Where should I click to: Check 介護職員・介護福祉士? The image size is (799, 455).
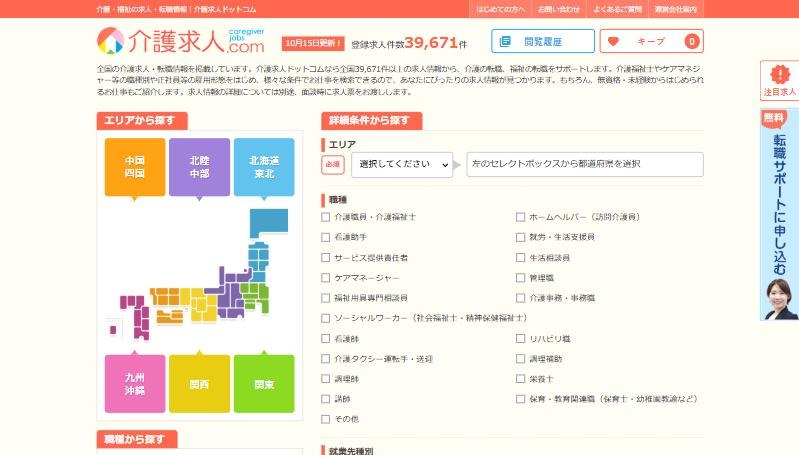pos(326,217)
